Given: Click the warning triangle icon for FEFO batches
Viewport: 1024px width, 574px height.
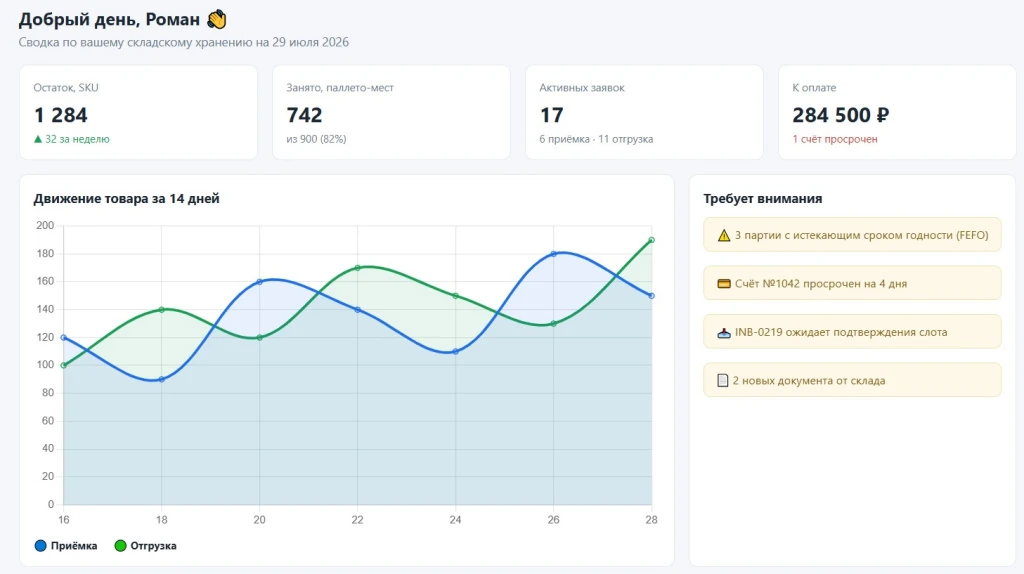Looking at the screenshot, I should [x=724, y=236].
